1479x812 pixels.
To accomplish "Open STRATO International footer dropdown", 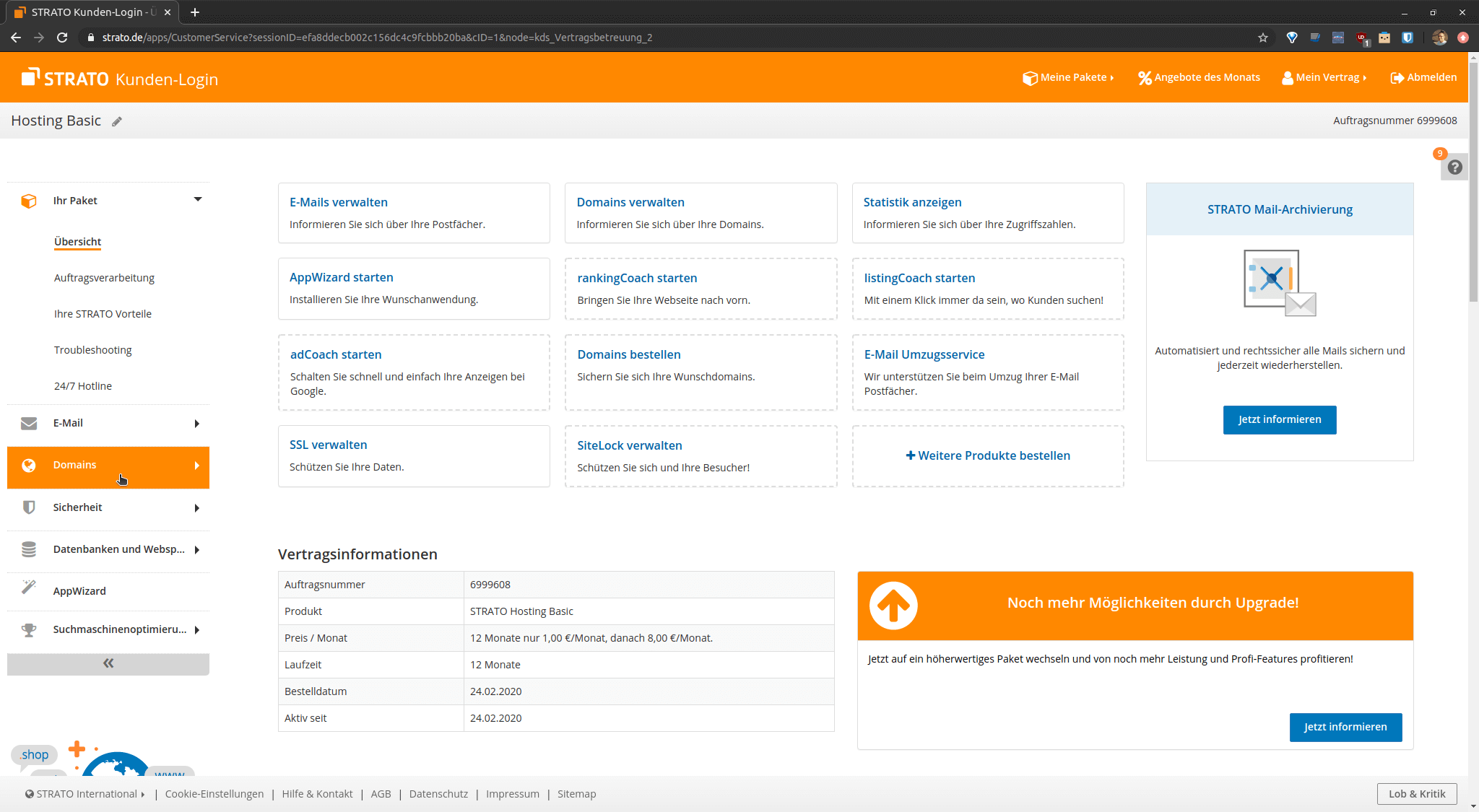I will coord(85,794).
